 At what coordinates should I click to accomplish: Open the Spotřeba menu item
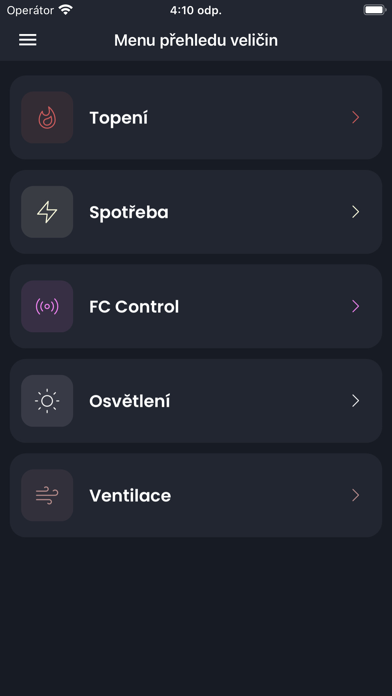[196, 212]
